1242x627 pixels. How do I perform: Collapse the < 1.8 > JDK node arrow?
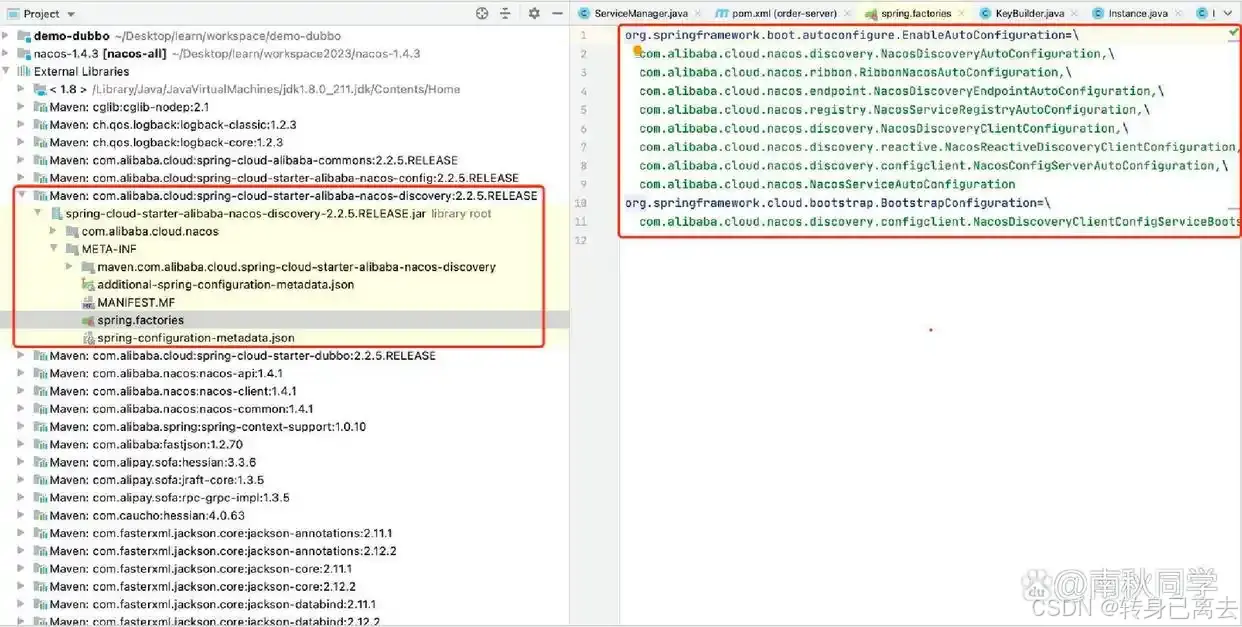tap(23, 89)
